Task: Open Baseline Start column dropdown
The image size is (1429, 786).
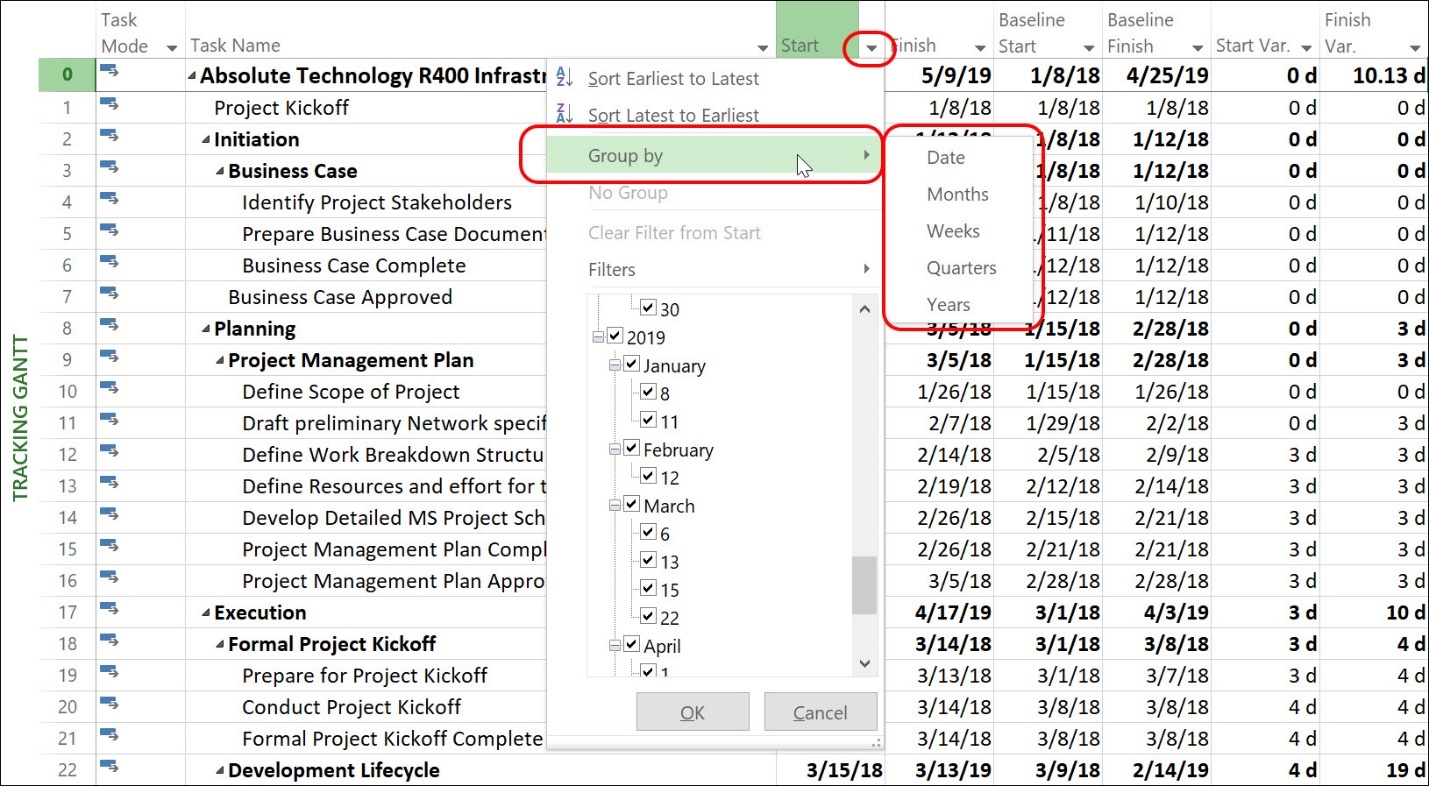Action: click(x=1088, y=47)
